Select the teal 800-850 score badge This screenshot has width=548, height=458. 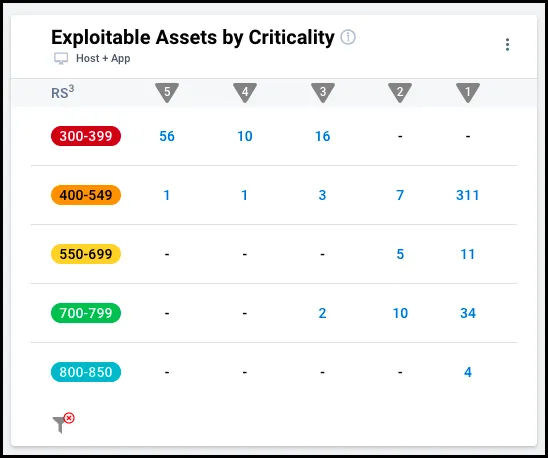coord(86,372)
